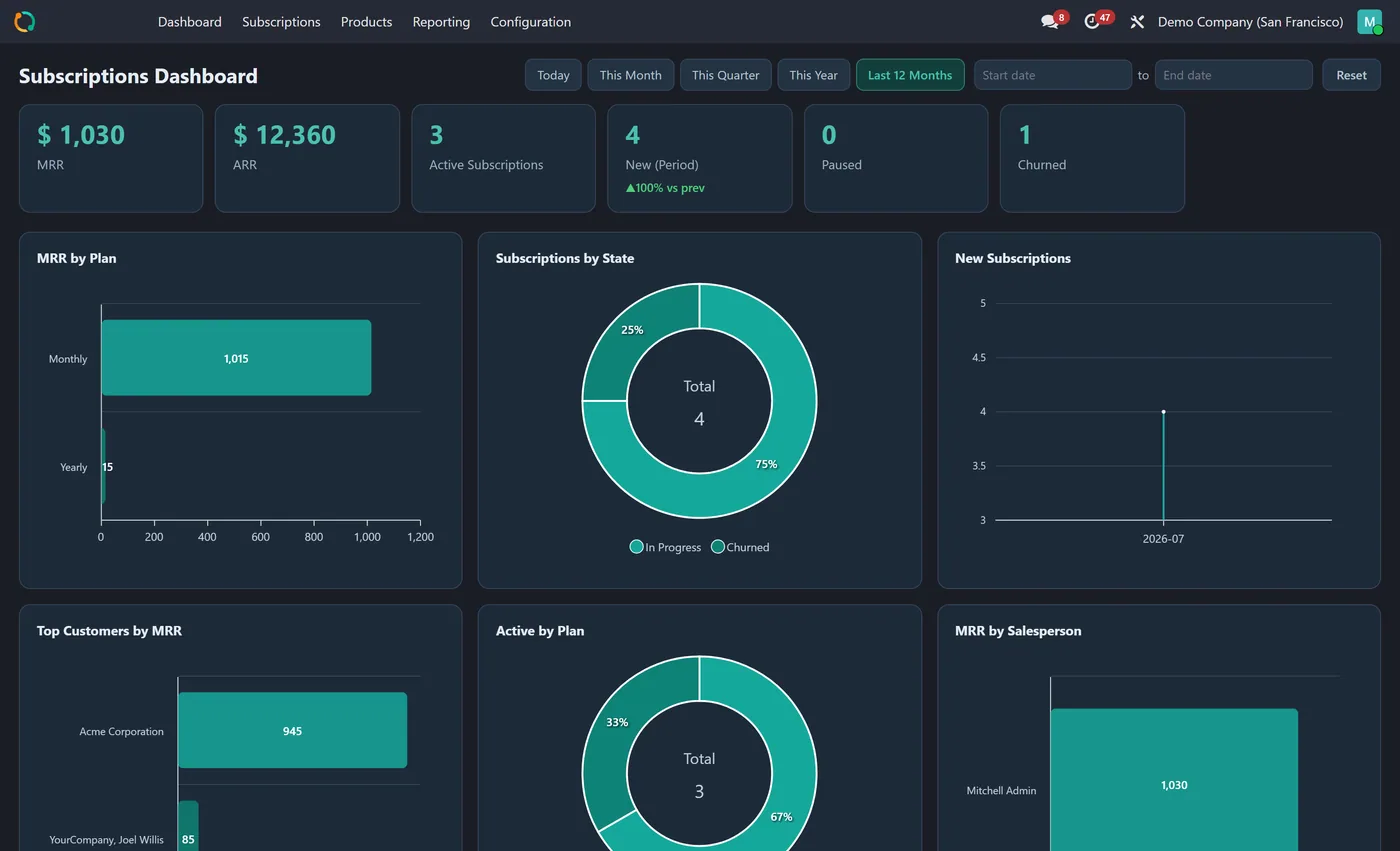1400x851 pixels.
Task: Click the "MRR by Plan" chart title
Action: click(x=77, y=258)
